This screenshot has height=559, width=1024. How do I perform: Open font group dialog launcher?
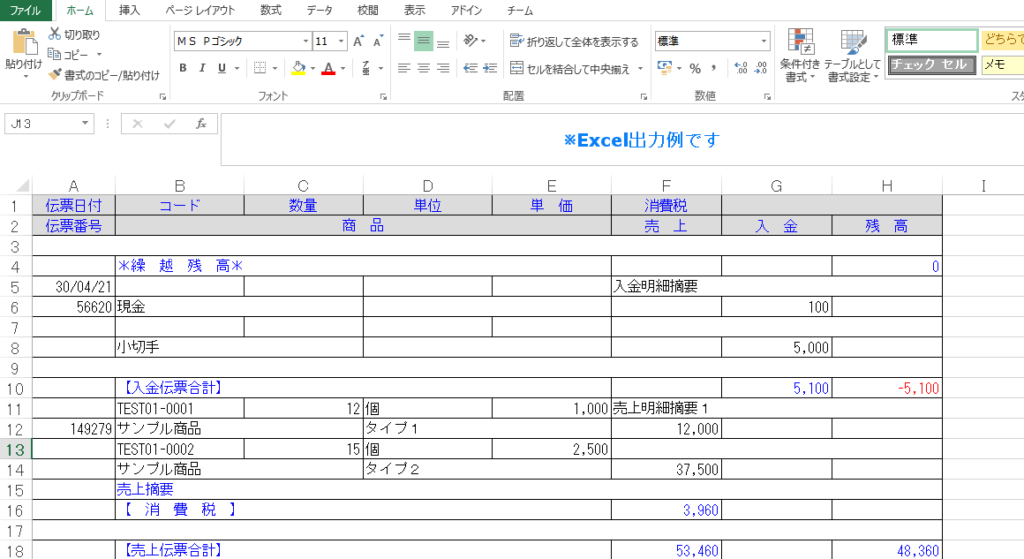383,97
